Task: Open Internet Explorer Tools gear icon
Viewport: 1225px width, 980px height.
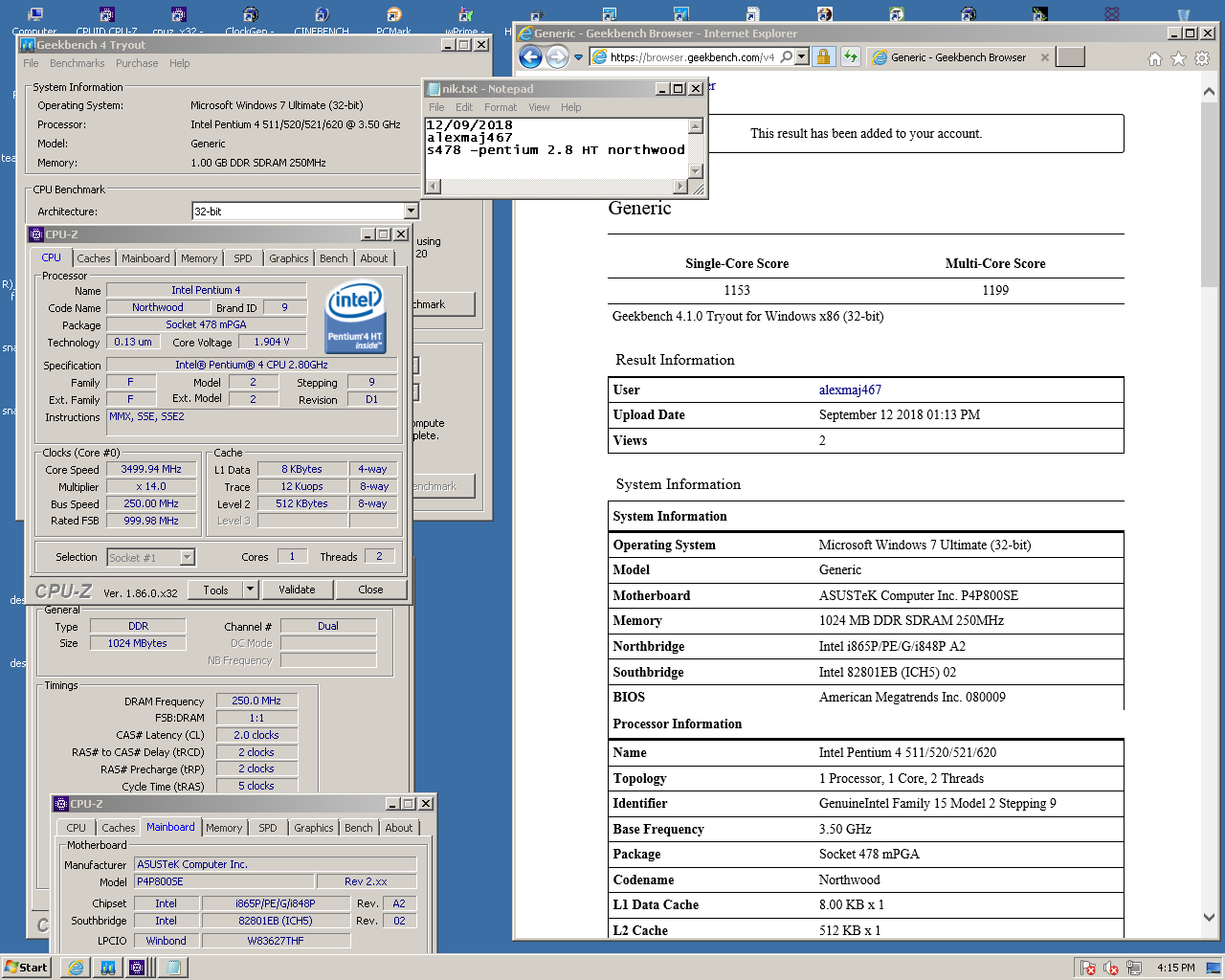Action: click(1202, 58)
